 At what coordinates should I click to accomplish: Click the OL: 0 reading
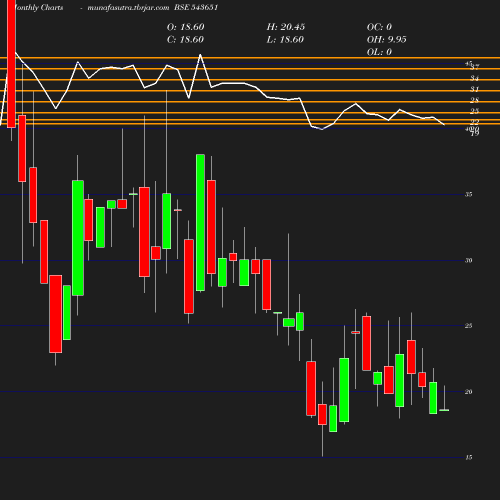(379, 52)
